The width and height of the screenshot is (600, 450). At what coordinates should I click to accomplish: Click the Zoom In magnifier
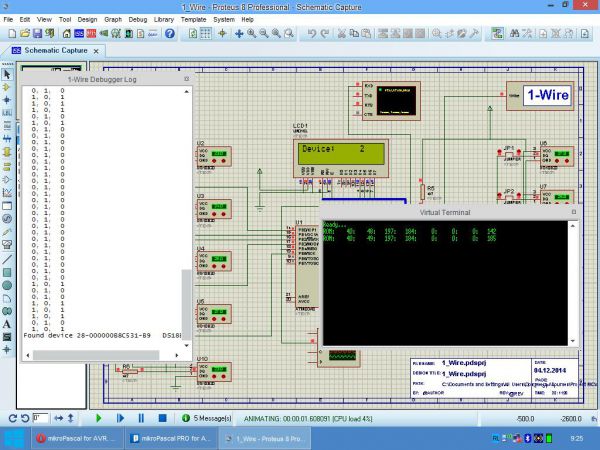click(251, 34)
